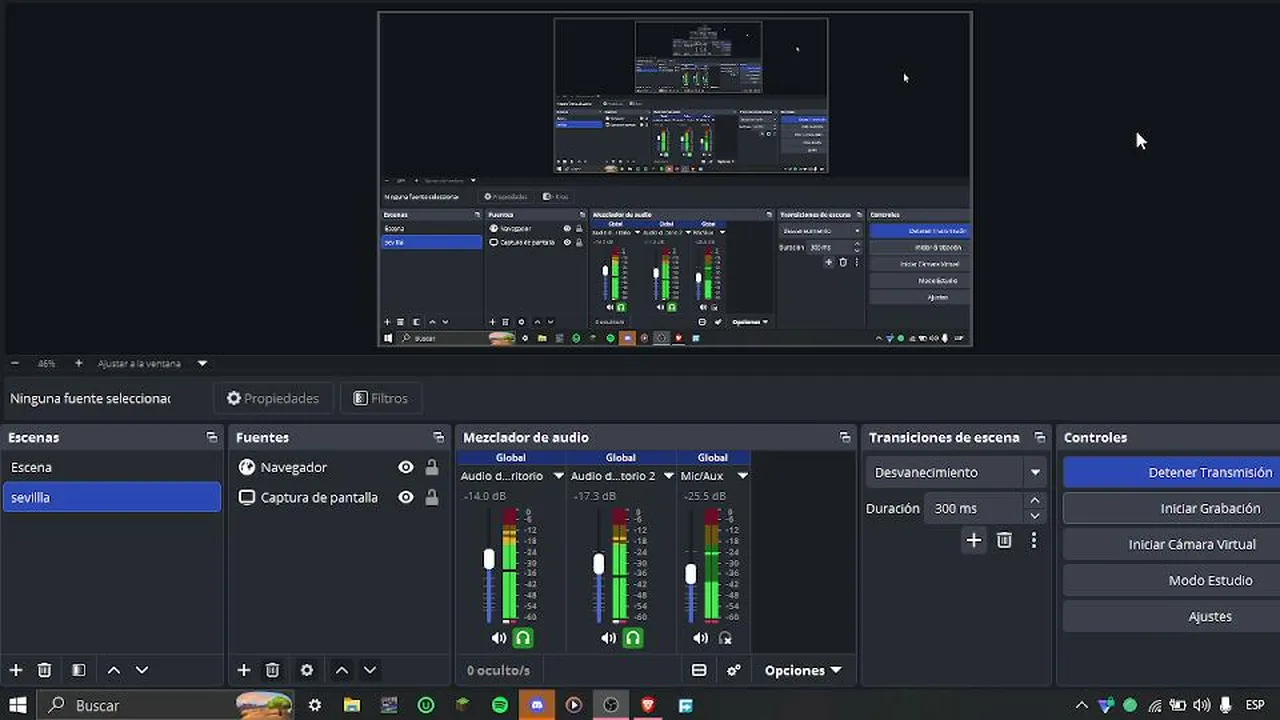Add a scene transition plus icon
The width and height of the screenshot is (1280, 720).
pos(974,540)
